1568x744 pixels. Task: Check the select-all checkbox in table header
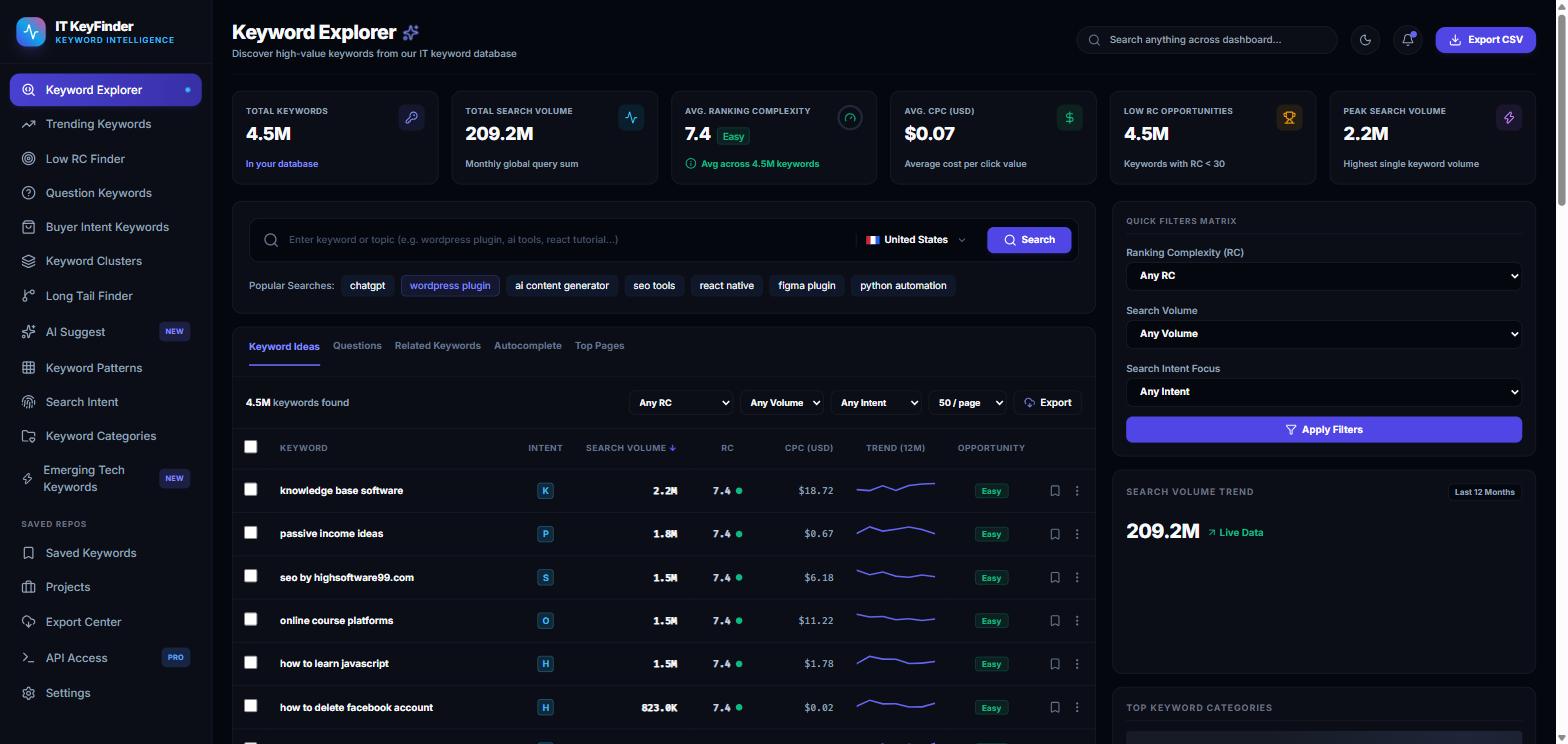[x=251, y=447]
